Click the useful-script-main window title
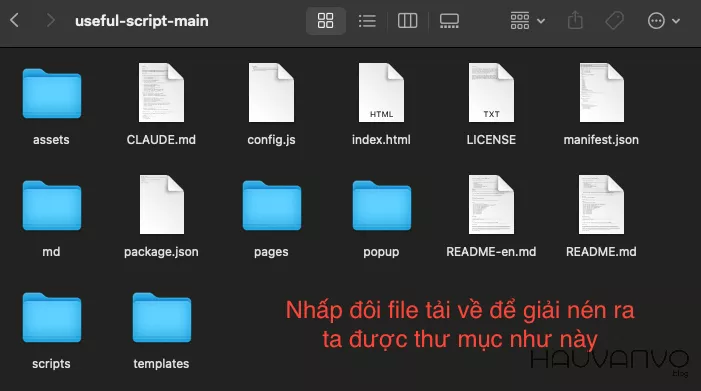 (142, 21)
